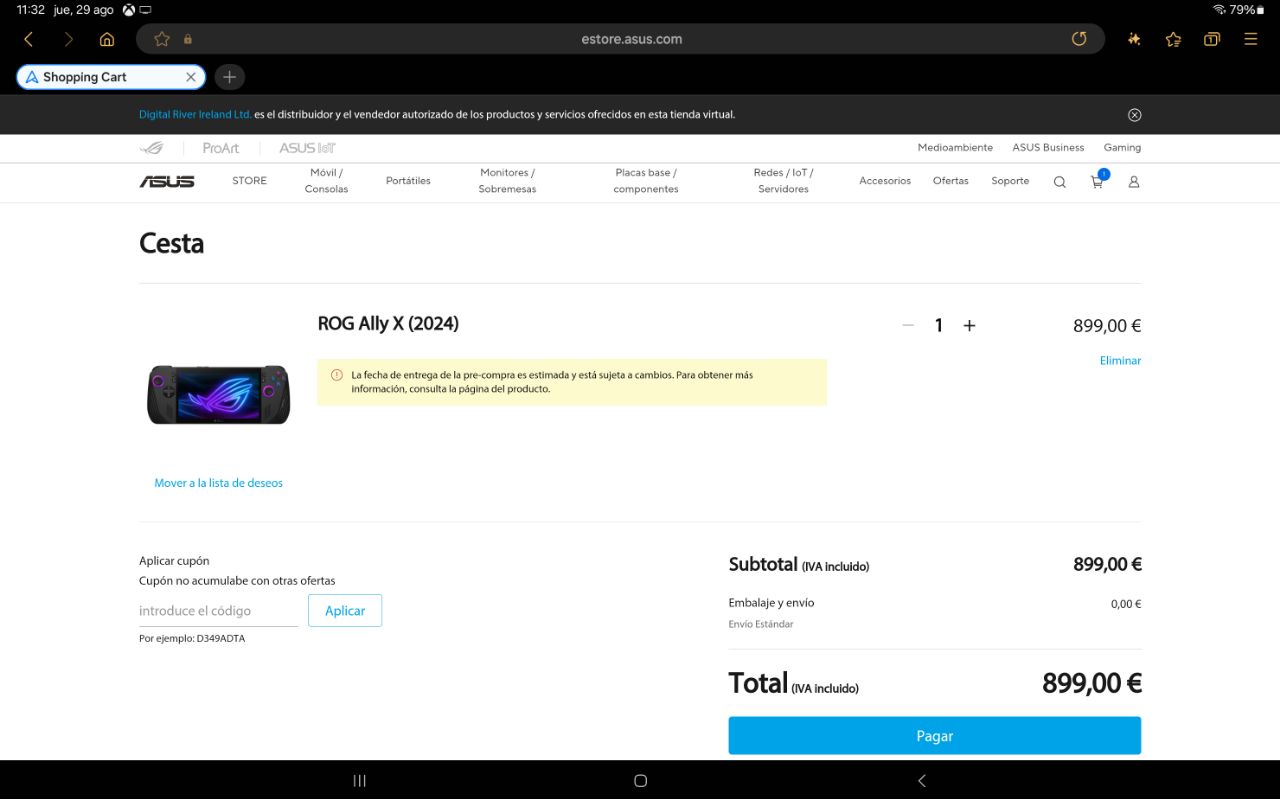1280x799 pixels.
Task: Add a new browser tab
Action: pyautogui.click(x=229, y=77)
